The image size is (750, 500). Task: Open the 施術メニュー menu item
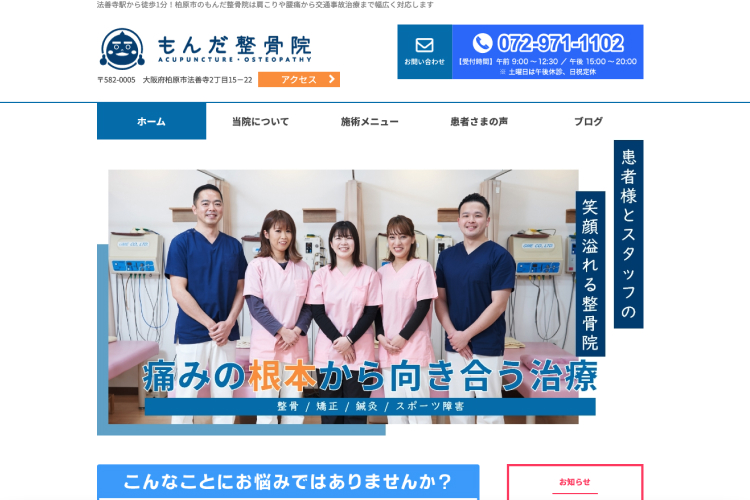369,121
